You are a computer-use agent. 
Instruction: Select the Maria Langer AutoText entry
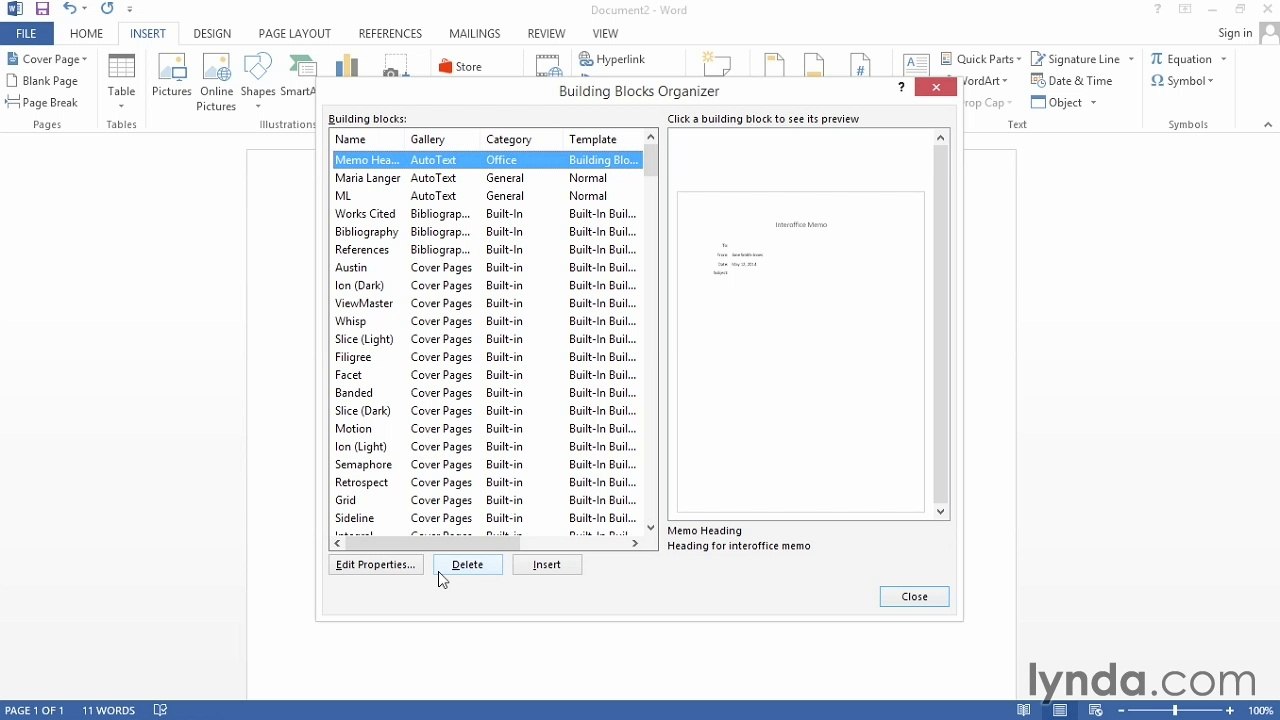click(x=487, y=178)
